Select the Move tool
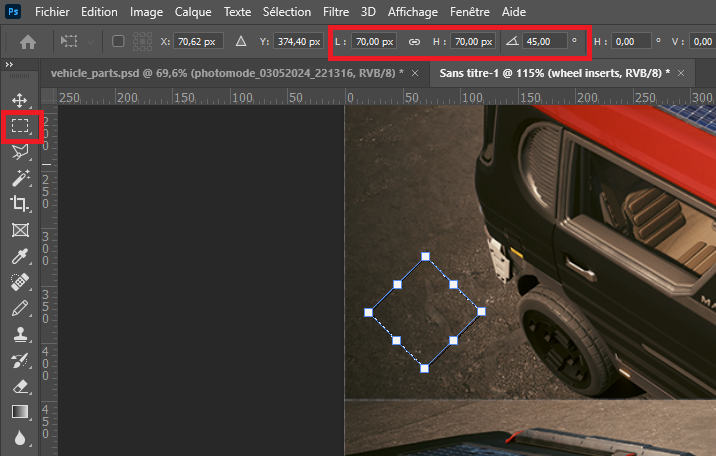The height and width of the screenshot is (456, 716). [19, 100]
